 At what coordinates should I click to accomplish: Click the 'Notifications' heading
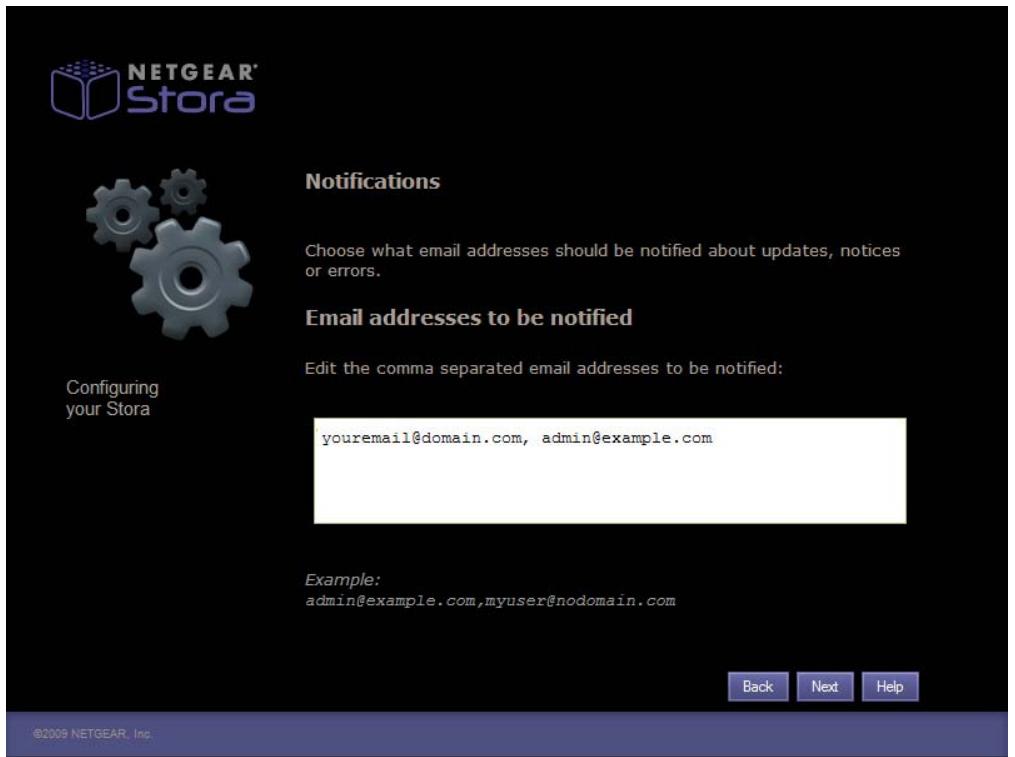(x=373, y=181)
